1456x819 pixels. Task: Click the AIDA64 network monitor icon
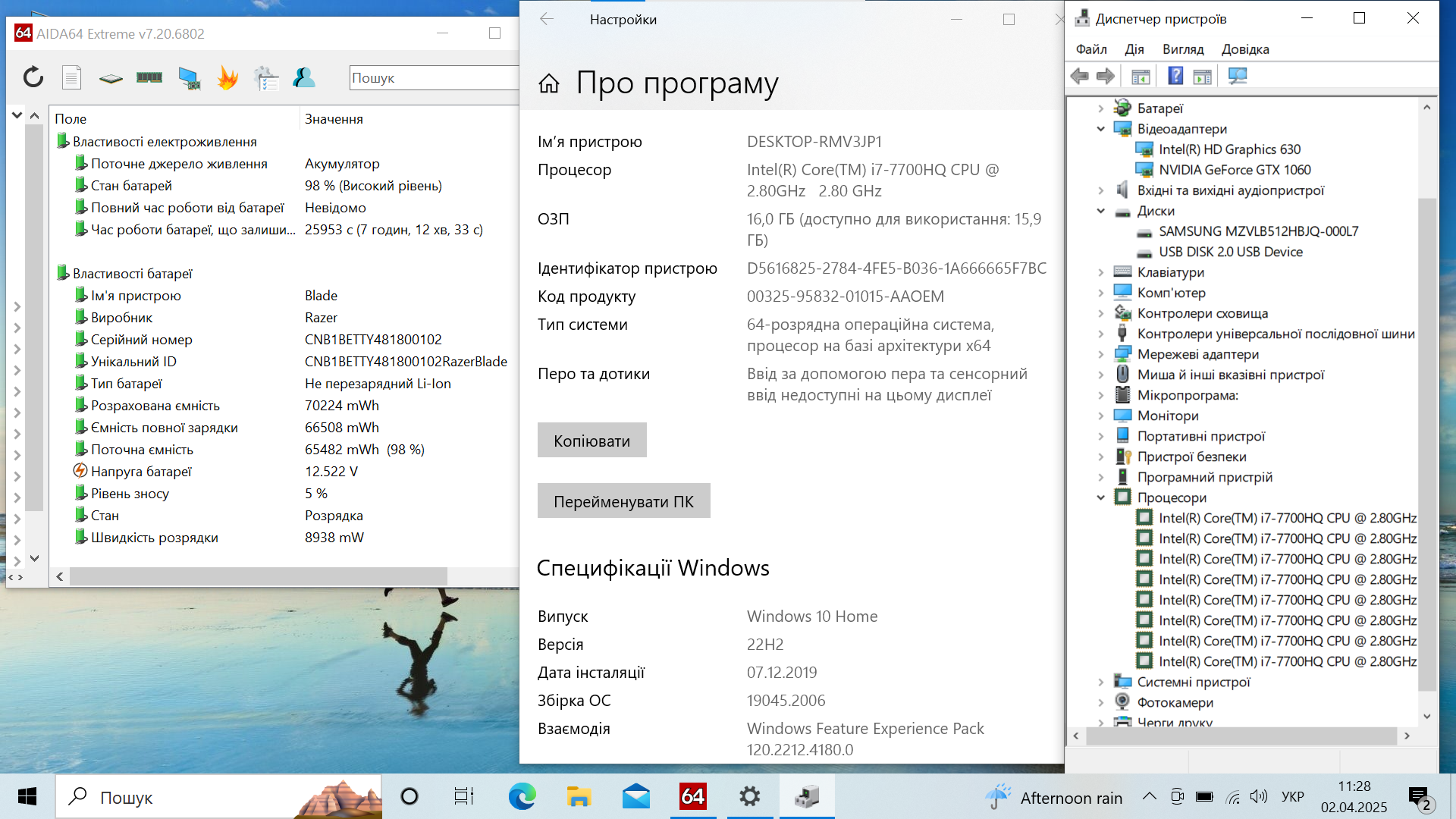click(189, 78)
